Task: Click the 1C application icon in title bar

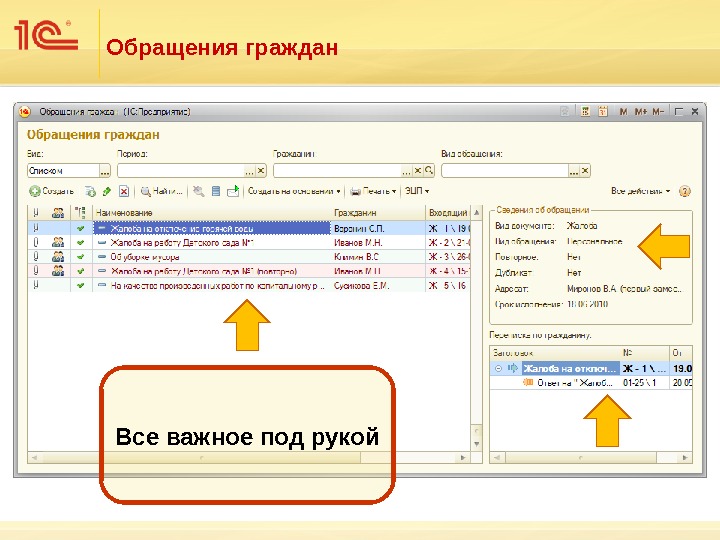Action: click(25, 112)
